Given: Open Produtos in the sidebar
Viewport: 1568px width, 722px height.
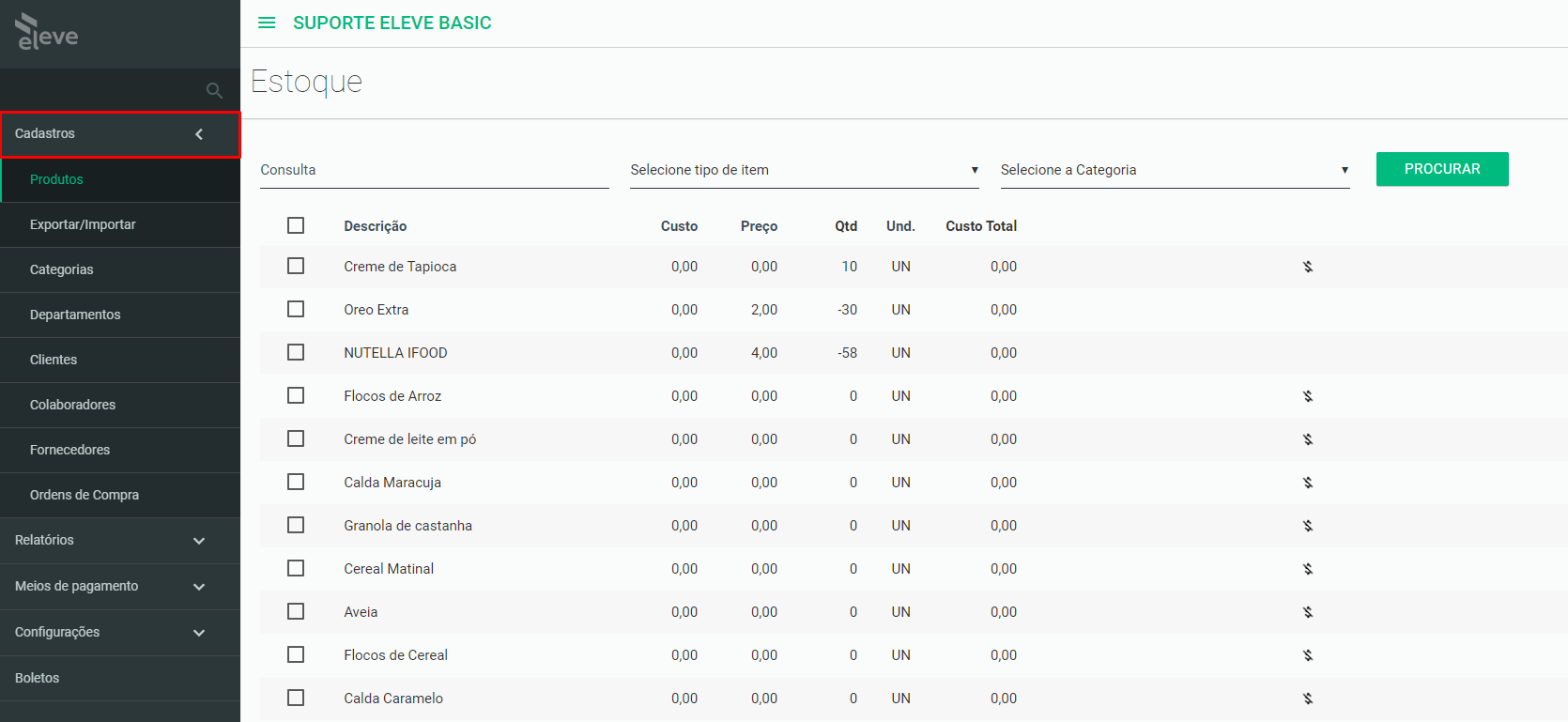Looking at the screenshot, I should coord(120,179).
